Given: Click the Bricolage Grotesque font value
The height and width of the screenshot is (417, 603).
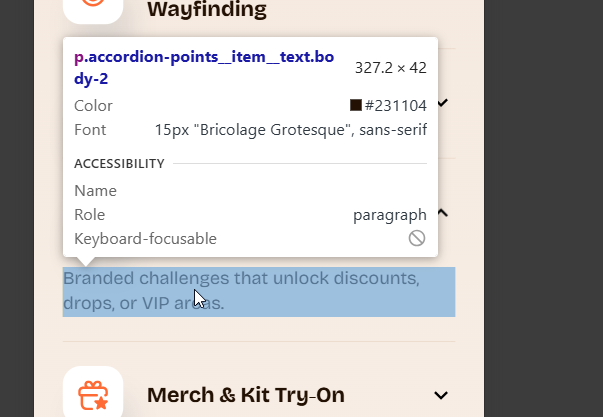Looking at the screenshot, I should 290,129.
